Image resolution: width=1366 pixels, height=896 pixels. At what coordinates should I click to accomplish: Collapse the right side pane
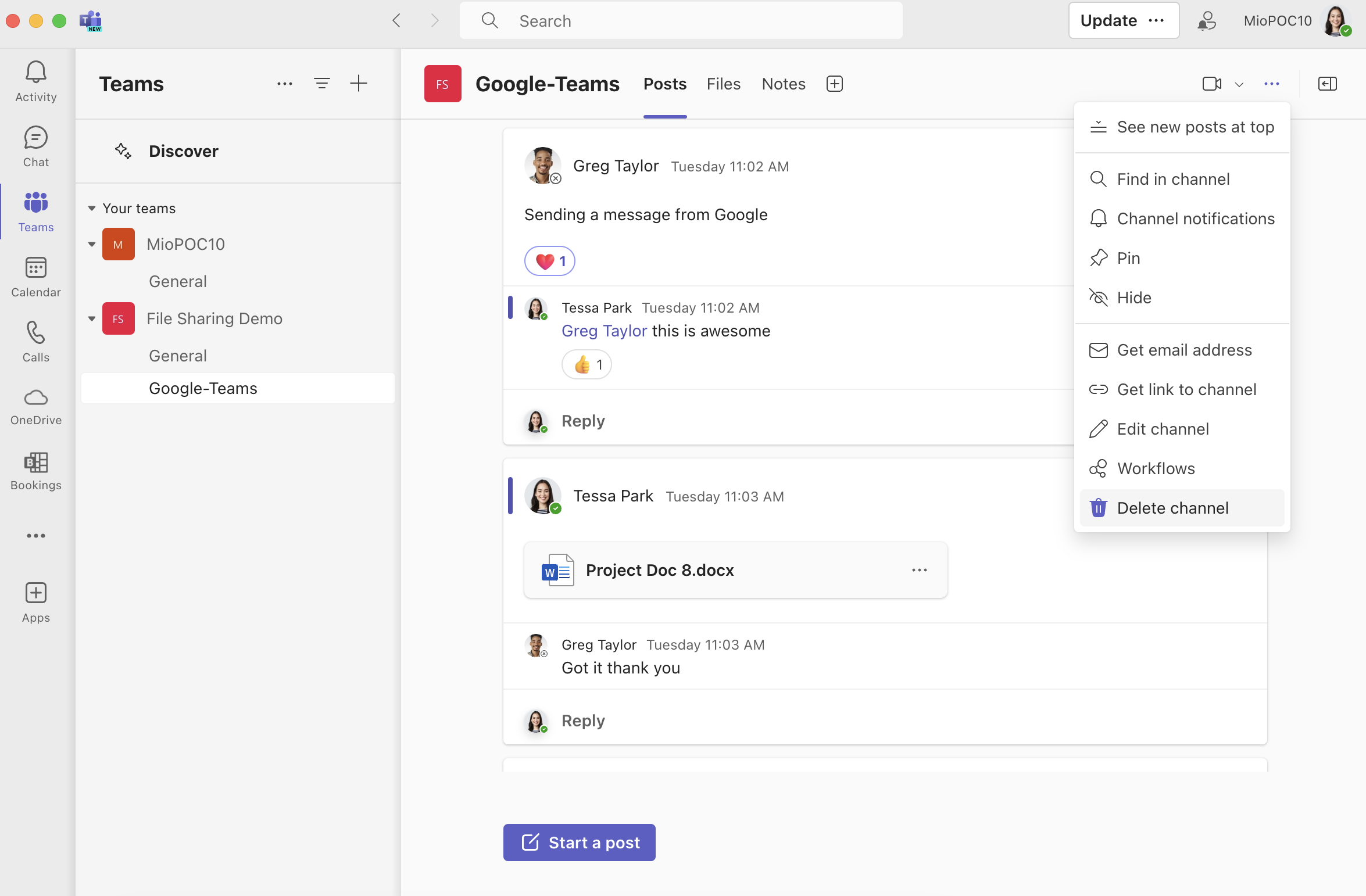(1328, 84)
